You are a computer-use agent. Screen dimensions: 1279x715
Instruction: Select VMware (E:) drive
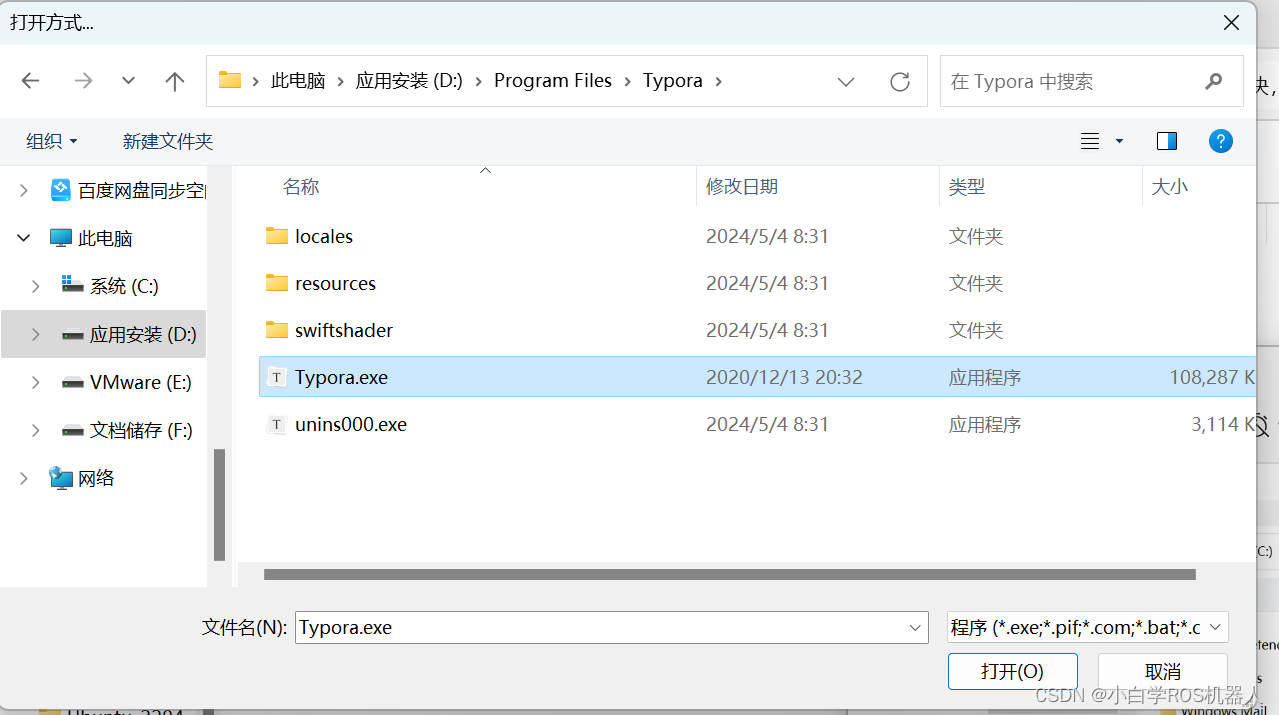tap(141, 382)
